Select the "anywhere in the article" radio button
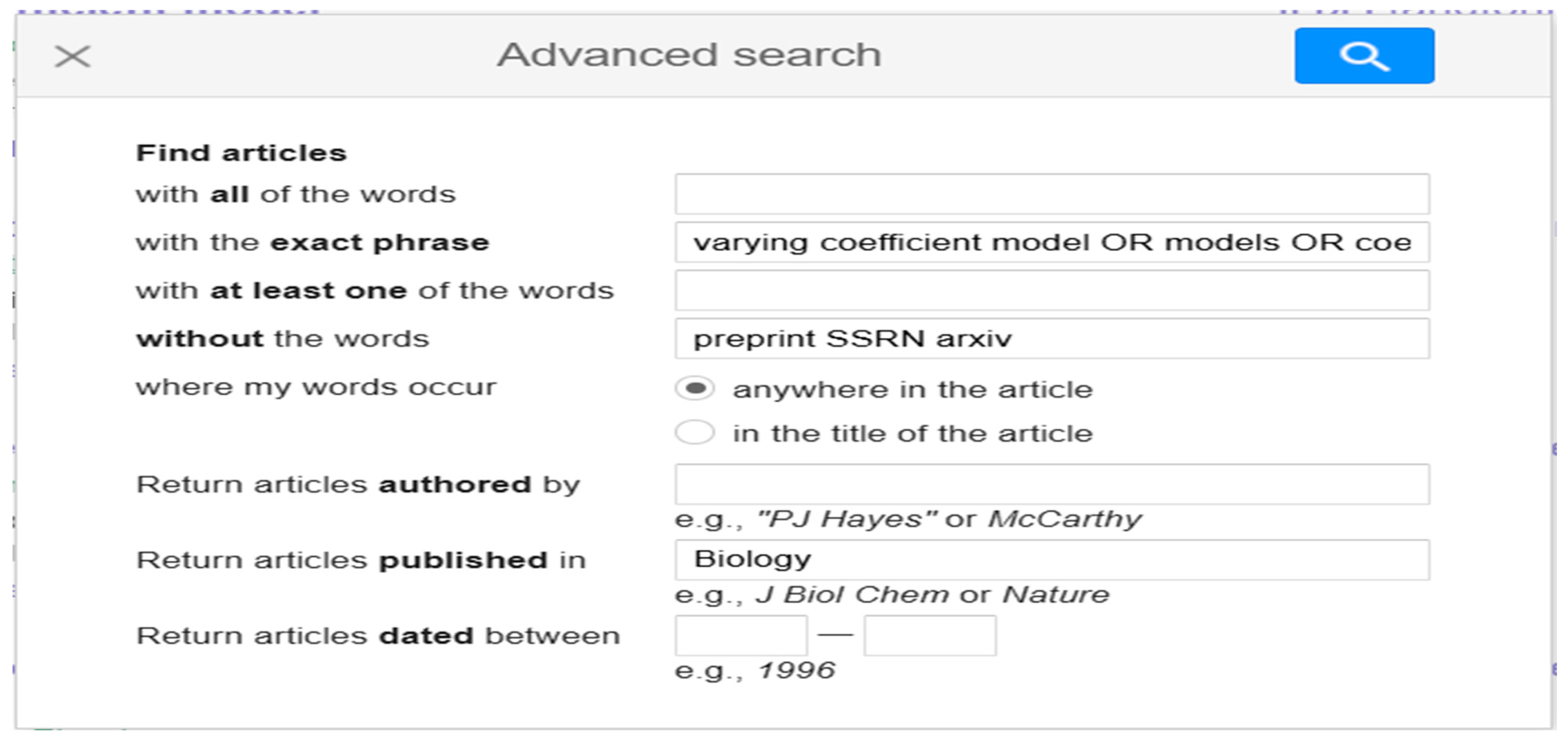 [x=694, y=388]
